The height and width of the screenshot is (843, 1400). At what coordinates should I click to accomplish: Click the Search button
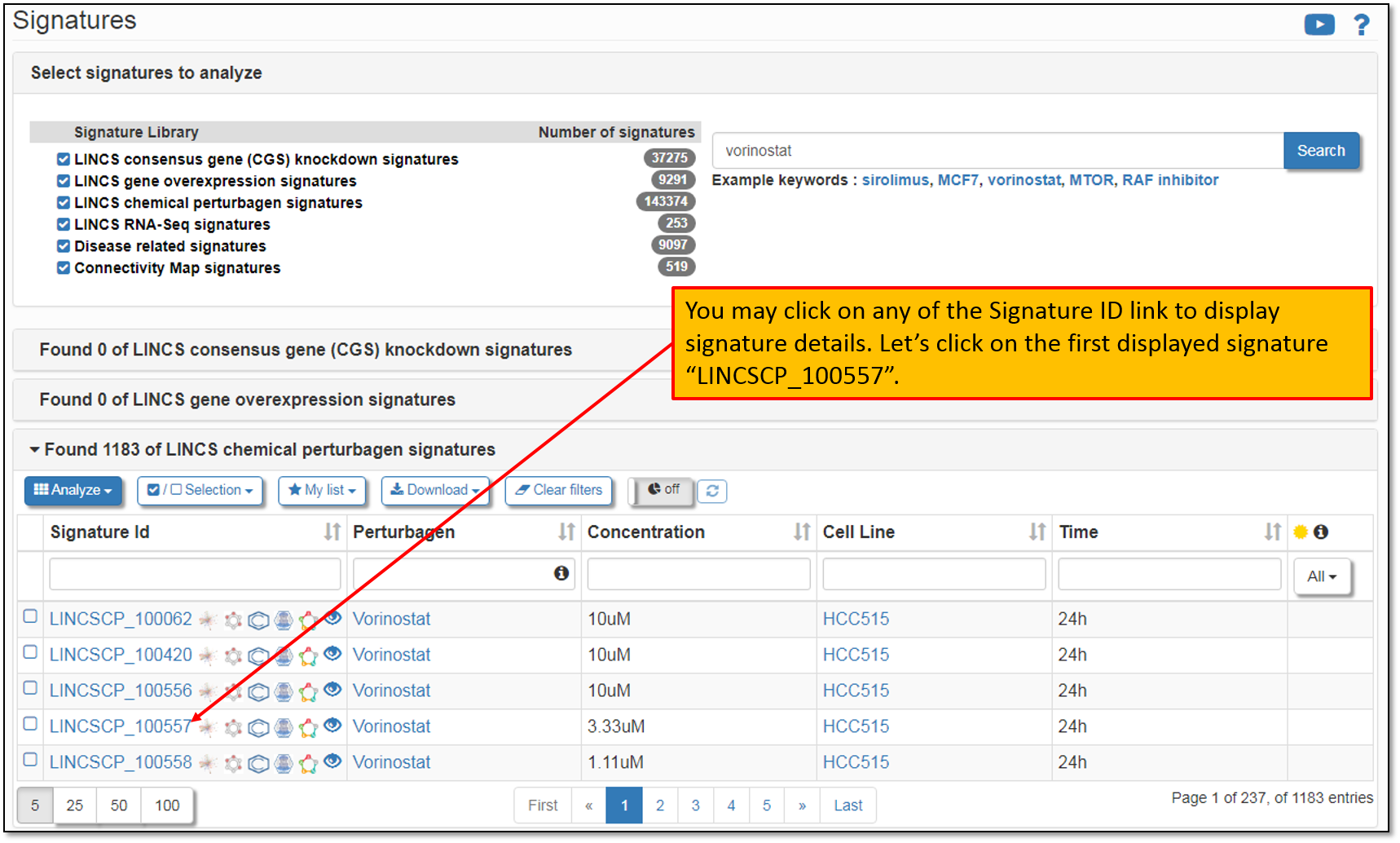1321,151
